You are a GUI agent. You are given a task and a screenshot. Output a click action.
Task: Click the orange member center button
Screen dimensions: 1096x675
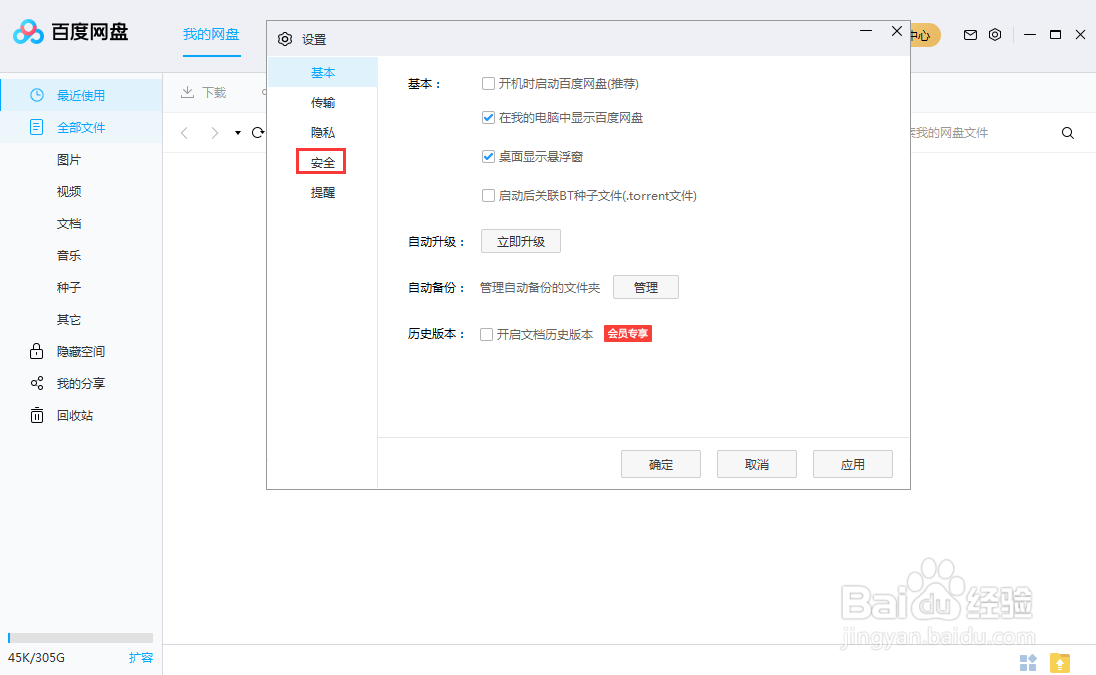tap(925, 35)
